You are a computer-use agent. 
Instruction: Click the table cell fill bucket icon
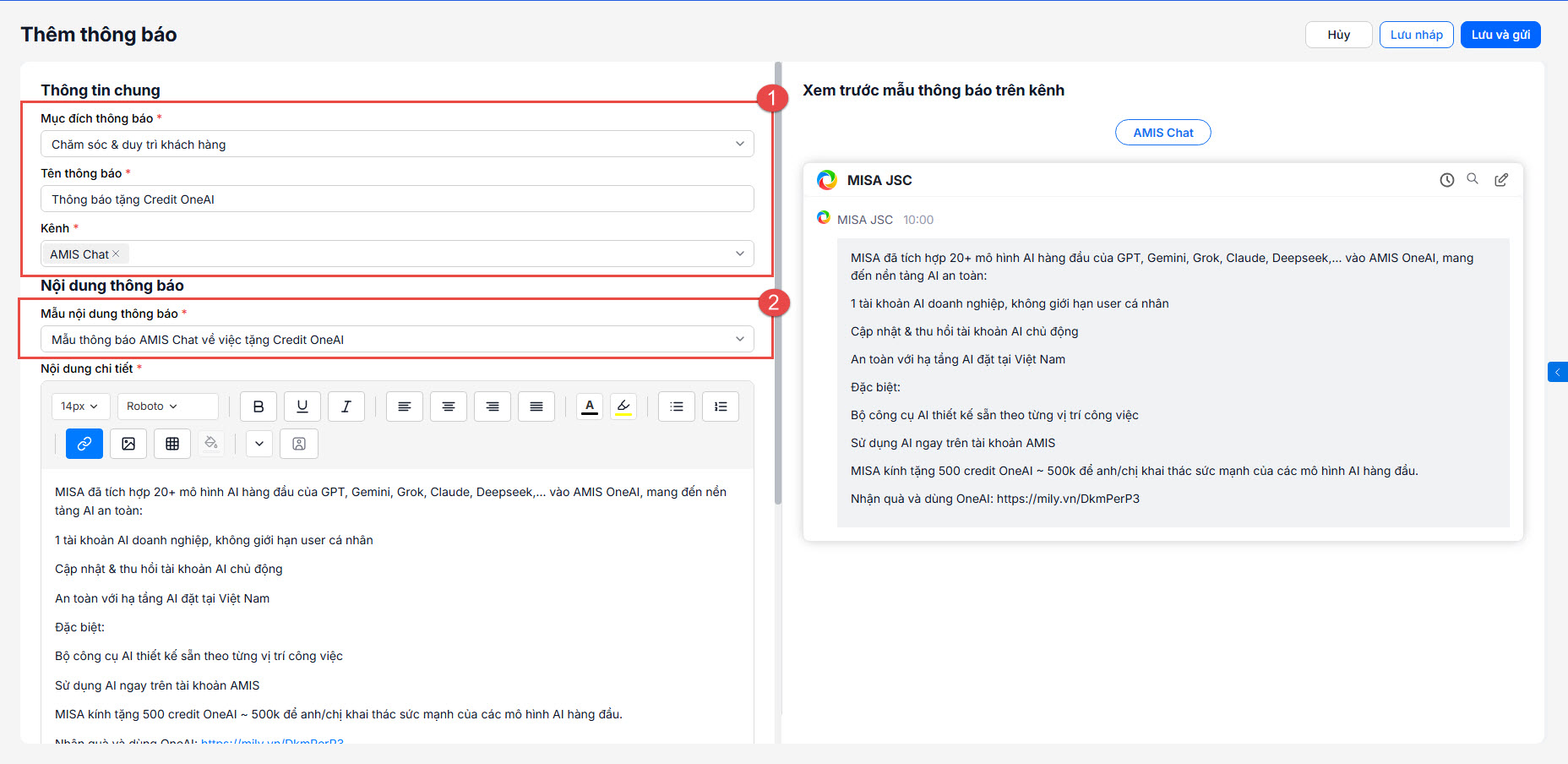tap(211, 444)
